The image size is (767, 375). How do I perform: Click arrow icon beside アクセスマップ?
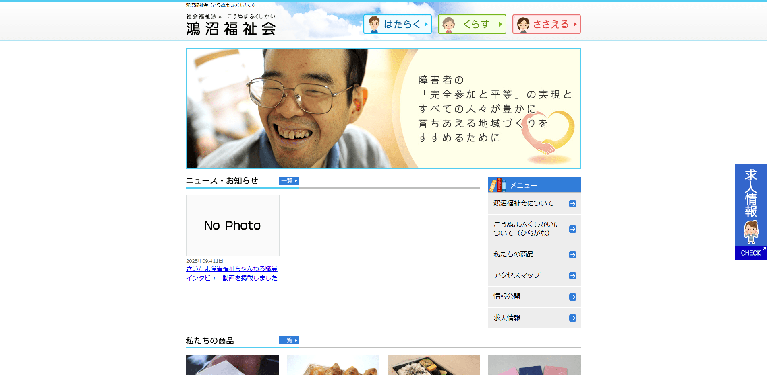[572, 275]
